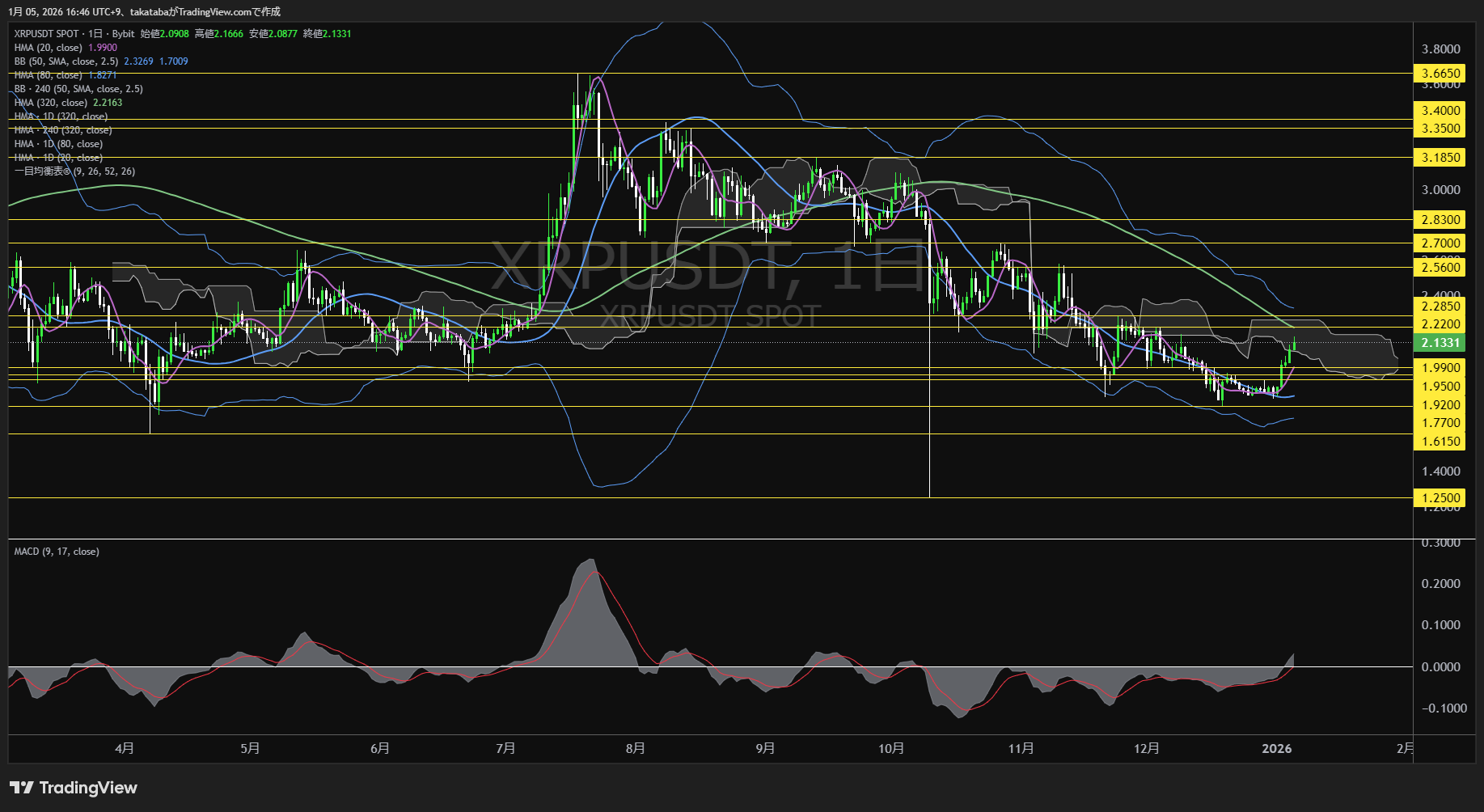
Task: Click the TradingView logo at bottom left
Action: tap(73, 787)
